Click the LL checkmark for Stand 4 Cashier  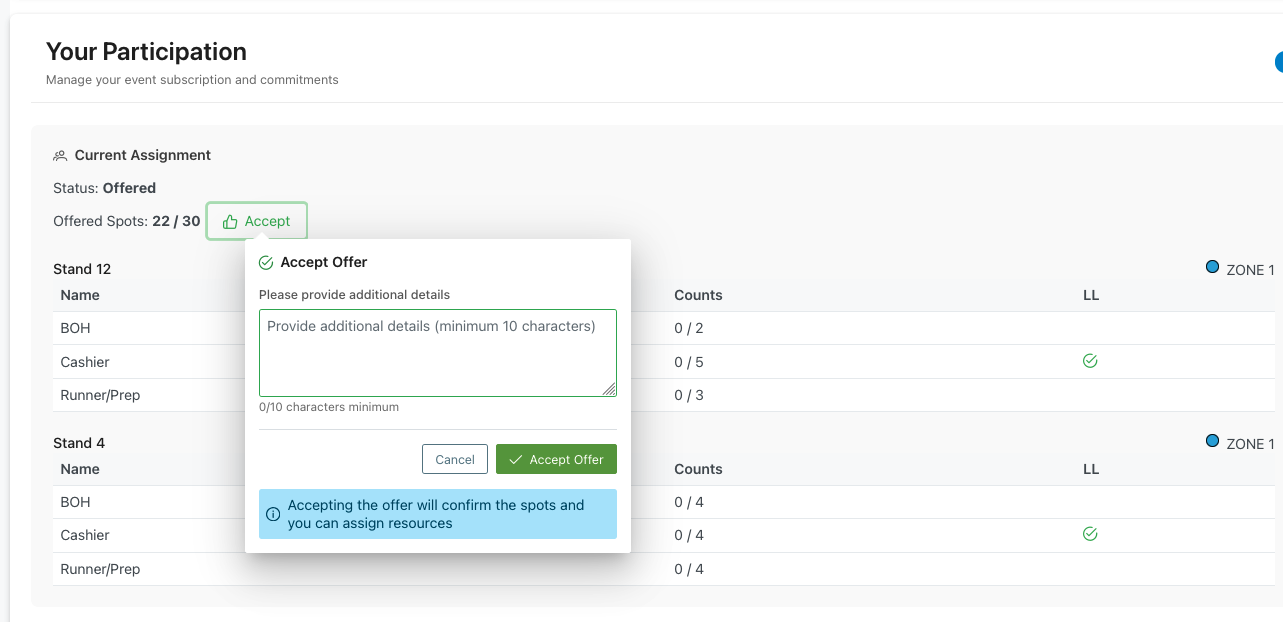click(1090, 534)
